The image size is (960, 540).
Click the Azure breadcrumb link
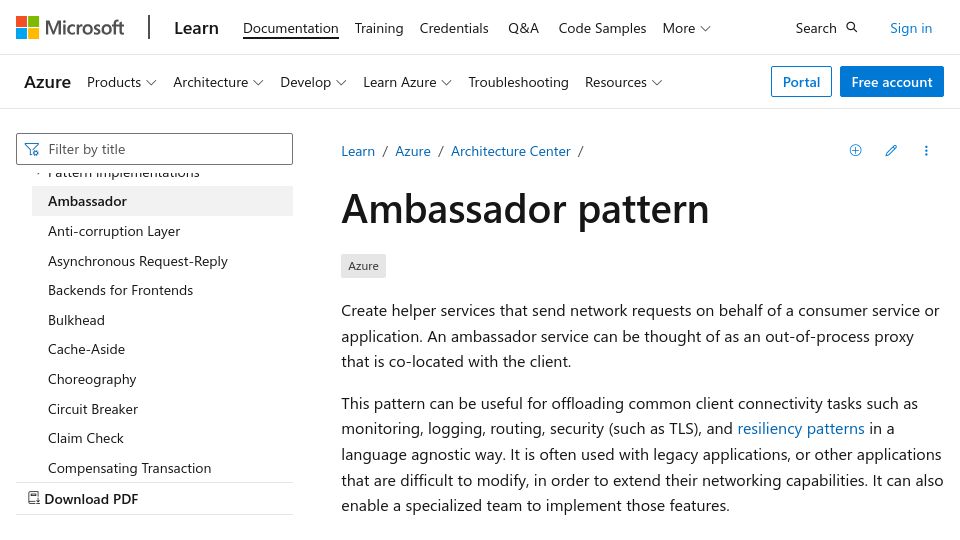[x=413, y=151]
